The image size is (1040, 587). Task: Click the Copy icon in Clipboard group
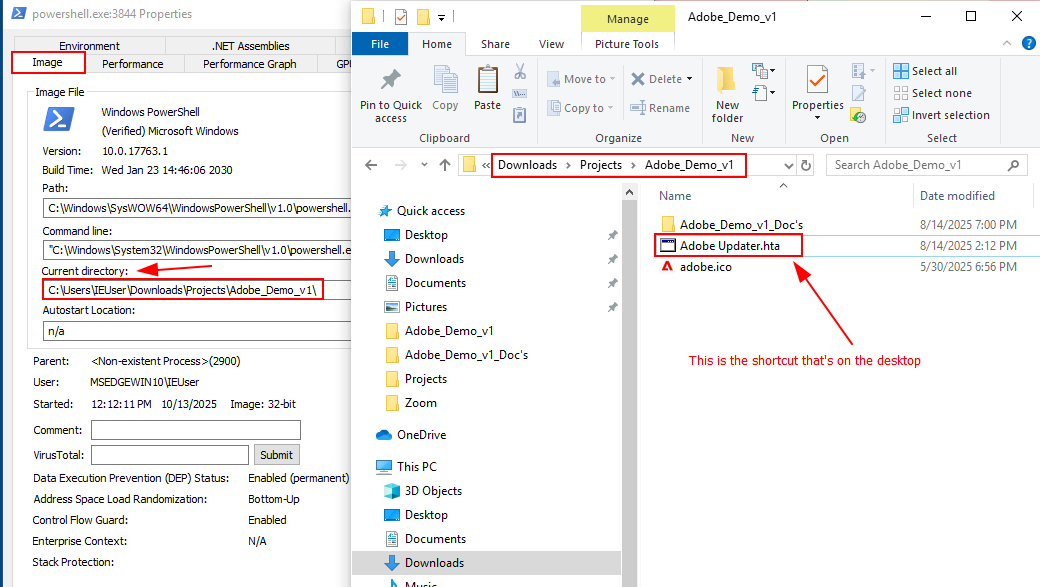click(445, 80)
